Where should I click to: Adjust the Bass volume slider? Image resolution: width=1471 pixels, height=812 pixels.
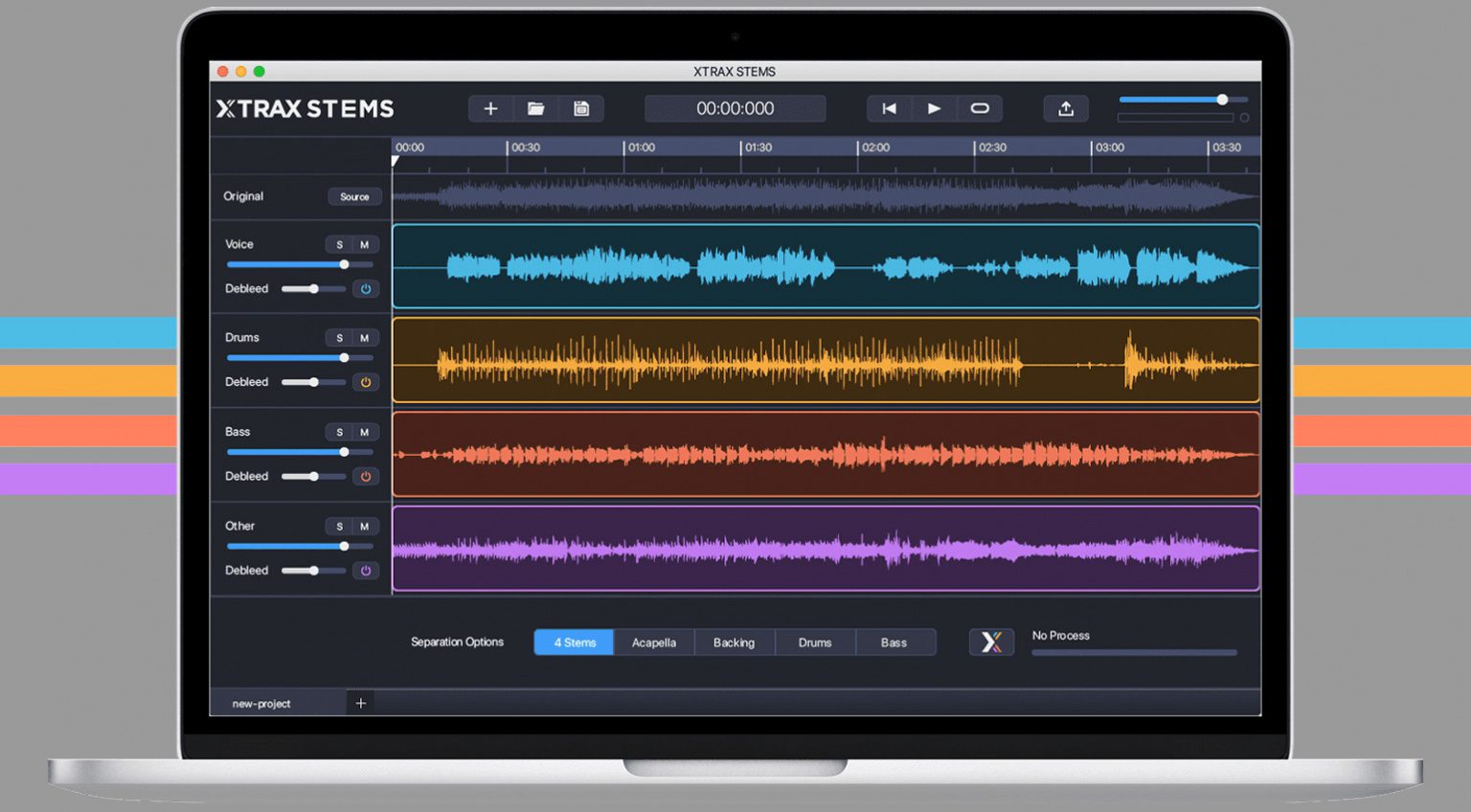[x=300, y=452]
